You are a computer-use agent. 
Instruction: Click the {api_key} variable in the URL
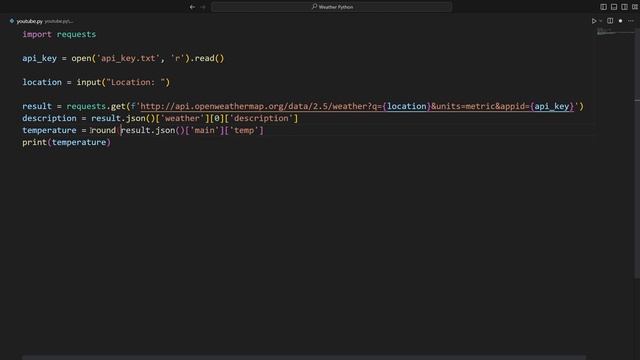pos(552,106)
